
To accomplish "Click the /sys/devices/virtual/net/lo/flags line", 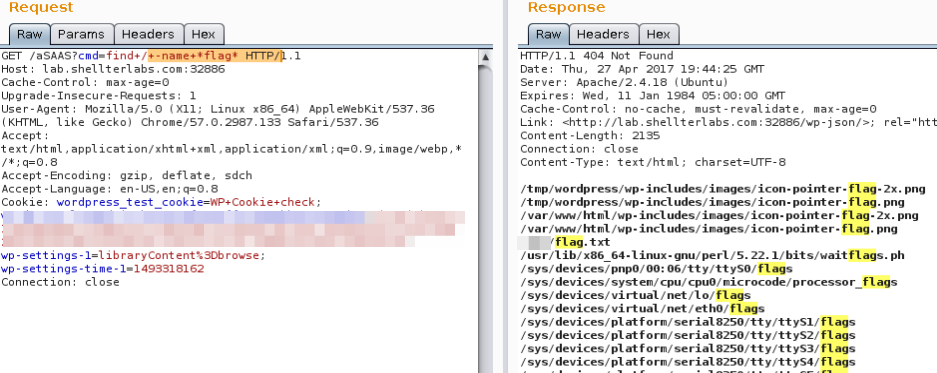I will pyautogui.click(x=635, y=295).
